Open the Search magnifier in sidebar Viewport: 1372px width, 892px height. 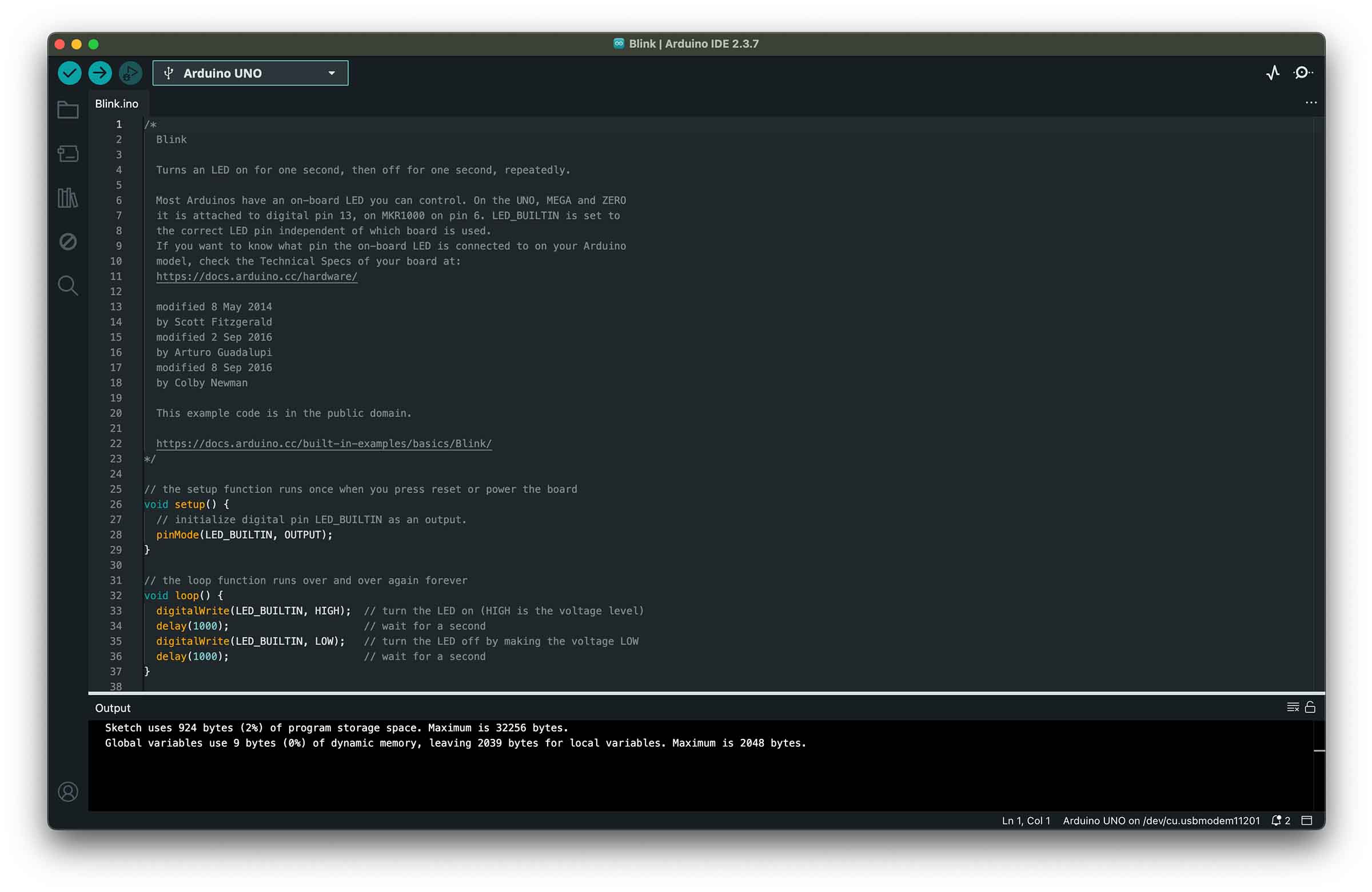click(x=68, y=285)
